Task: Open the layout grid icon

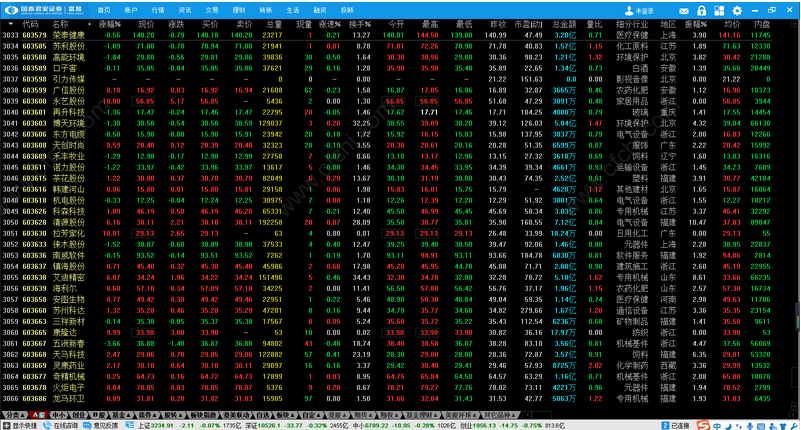Action: 719,11
